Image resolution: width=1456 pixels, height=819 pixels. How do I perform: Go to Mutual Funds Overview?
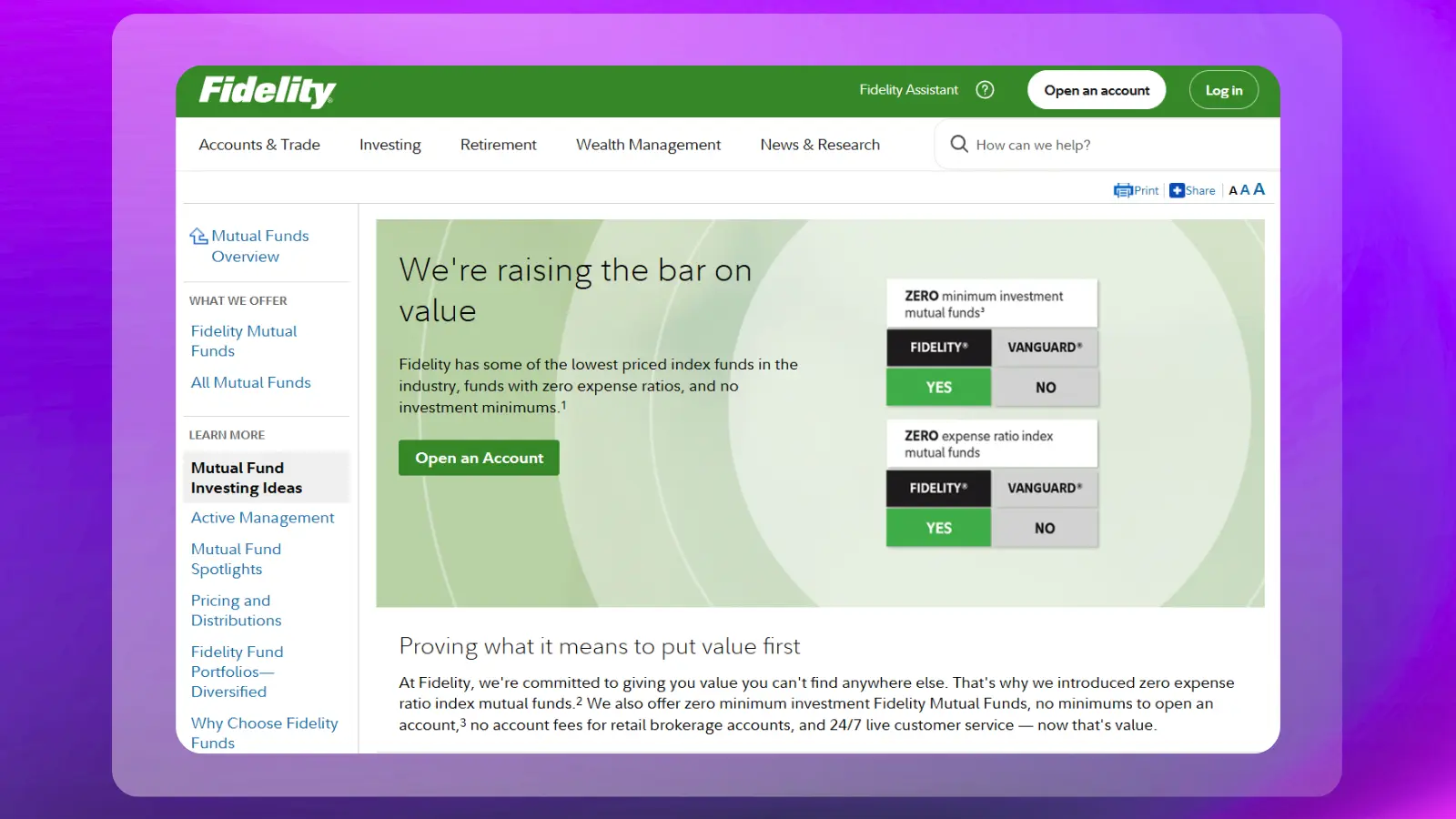259,246
